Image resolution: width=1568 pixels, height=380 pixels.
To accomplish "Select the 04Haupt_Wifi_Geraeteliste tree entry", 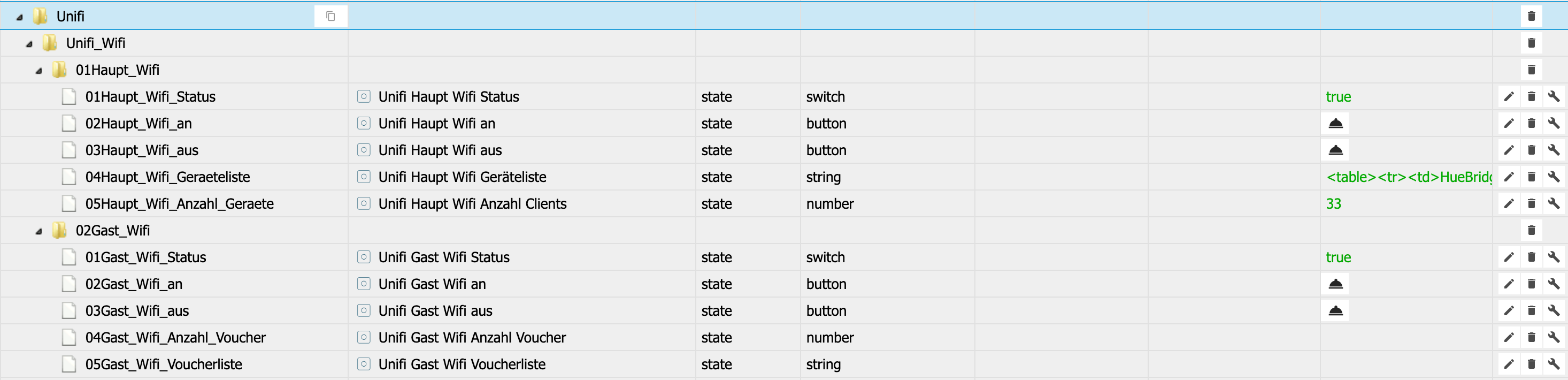I will click(167, 177).
